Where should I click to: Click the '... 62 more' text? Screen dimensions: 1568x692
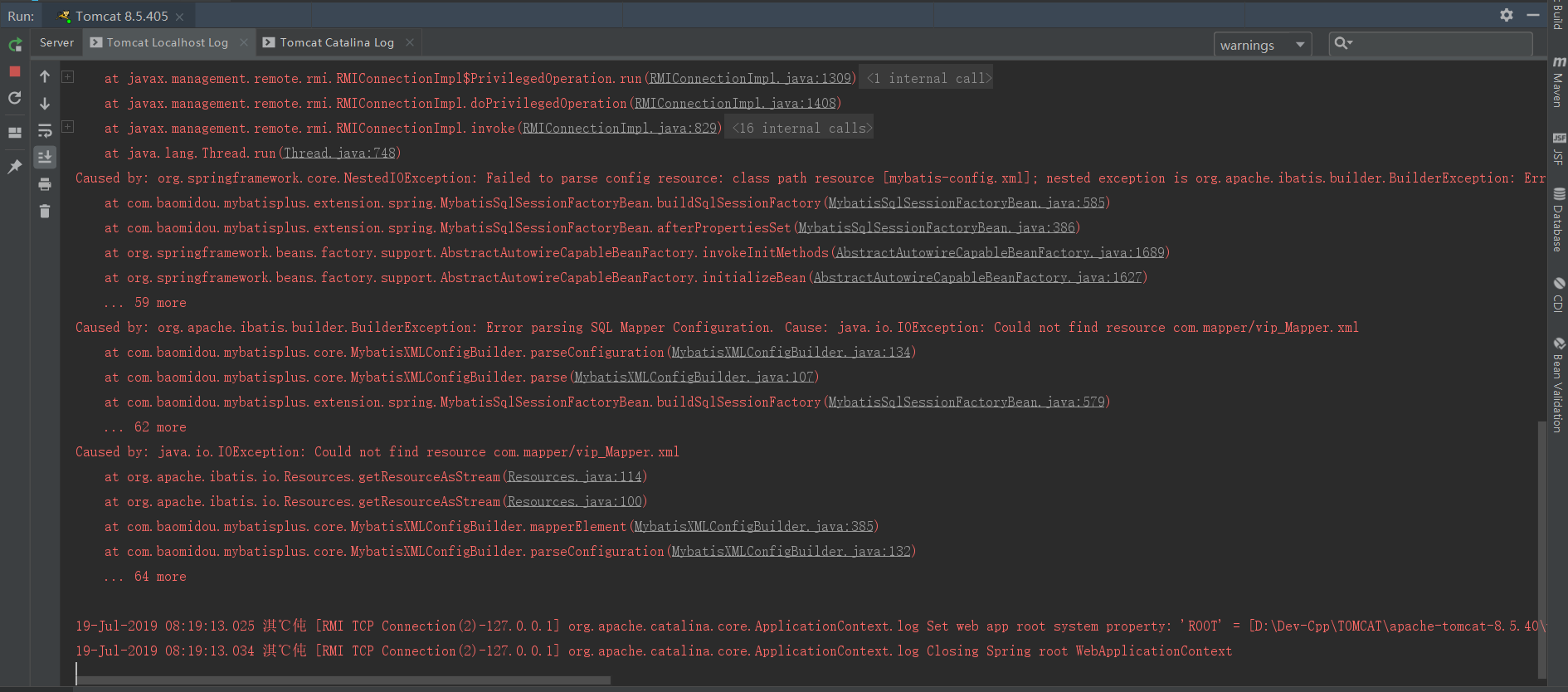point(145,426)
